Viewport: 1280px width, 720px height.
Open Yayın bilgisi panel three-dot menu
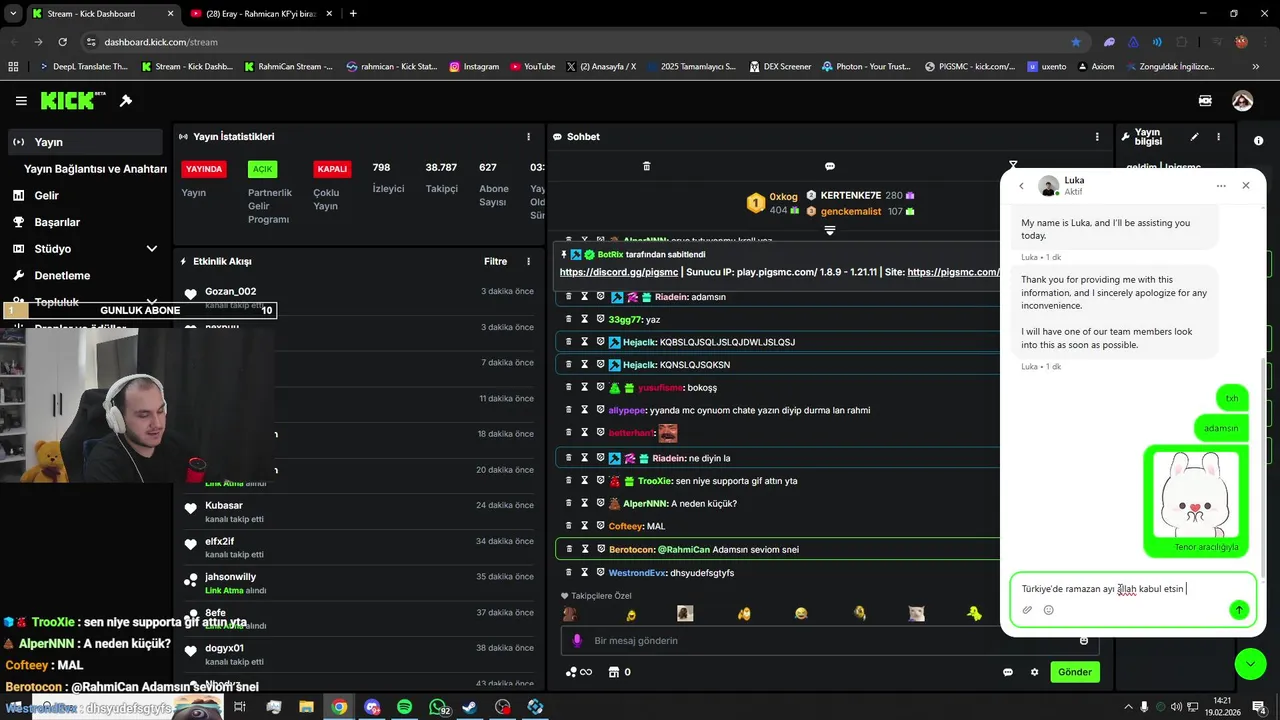[1218, 137]
